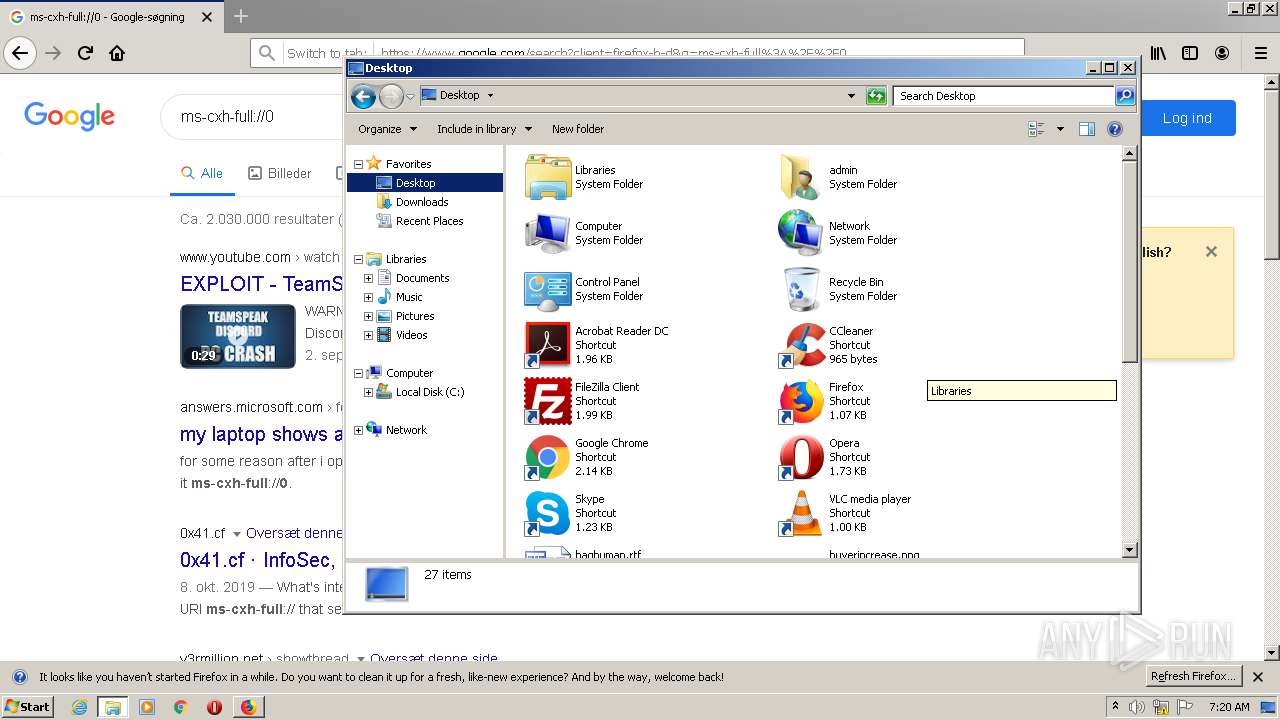
Task: Open Firefox hamburger menu
Action: tap(1260, 53)
